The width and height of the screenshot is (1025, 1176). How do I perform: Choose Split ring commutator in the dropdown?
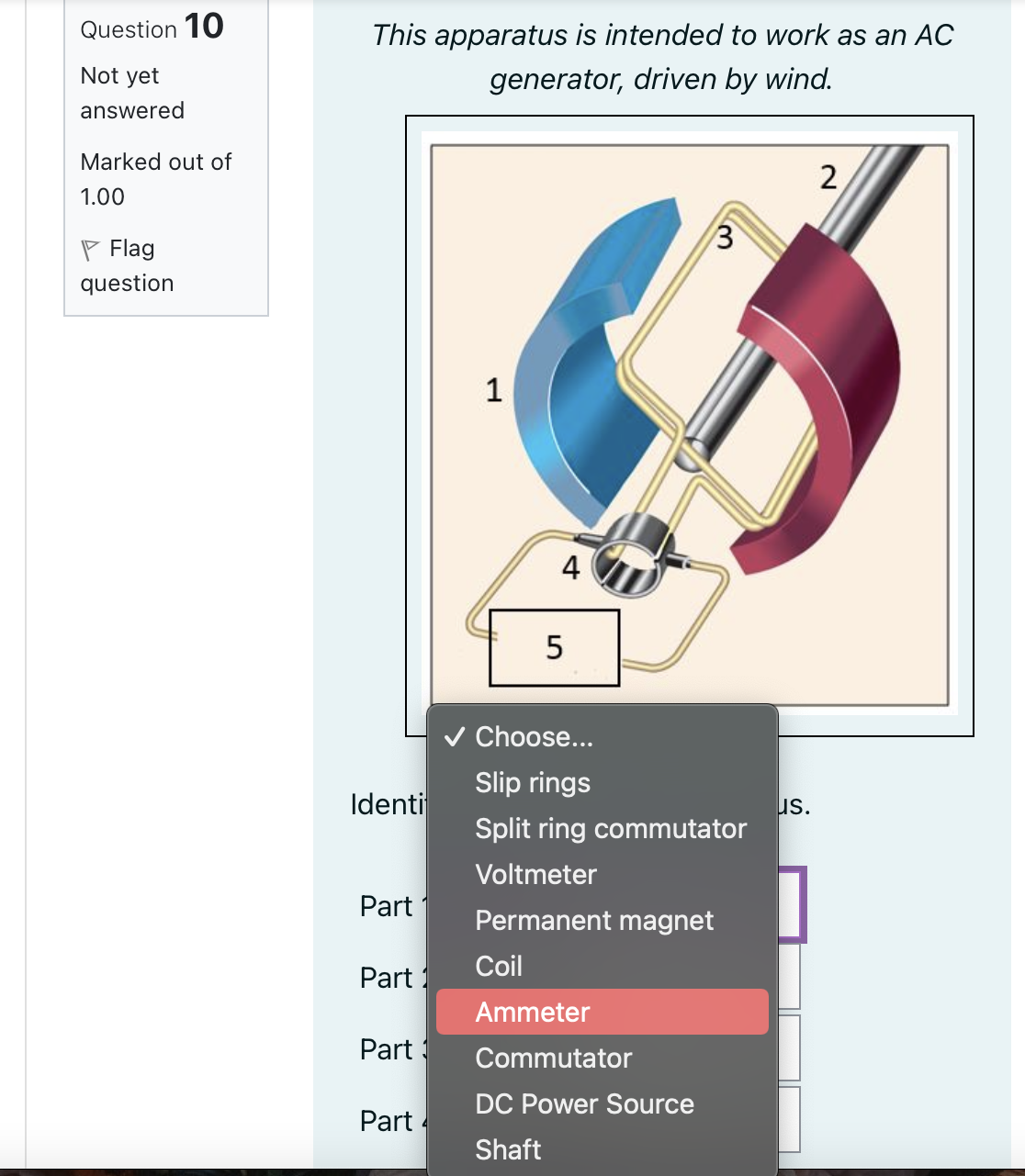point(610,828)
